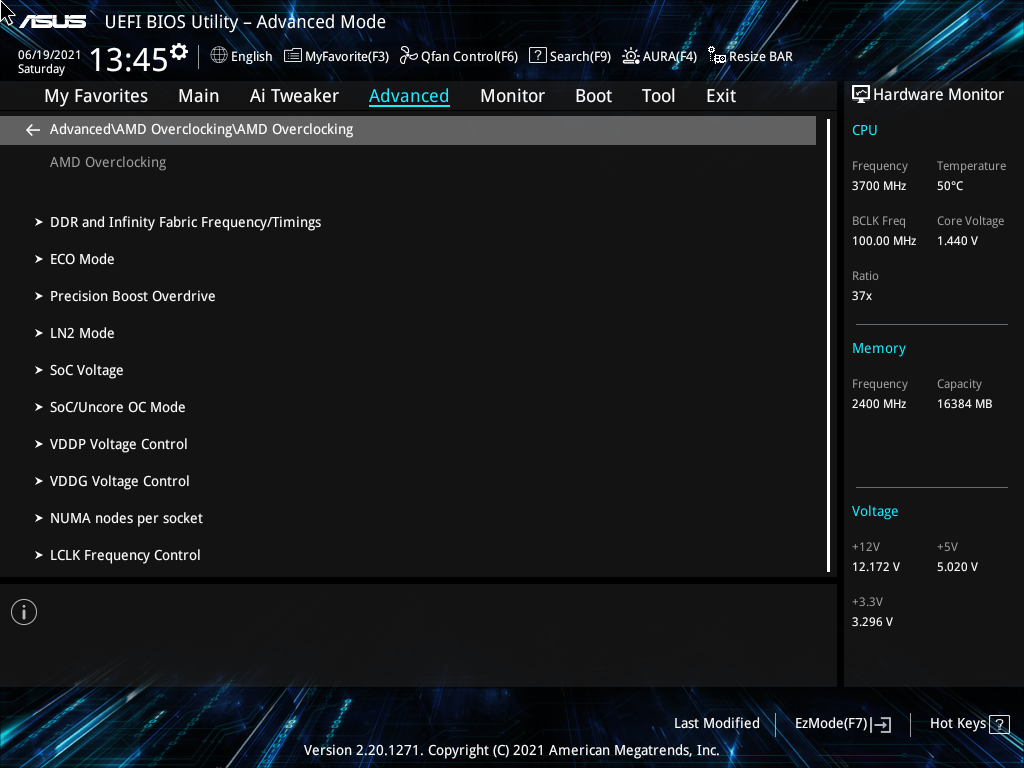Open the Boot tab
The image size is (1024, 768).
coord(593,96)
